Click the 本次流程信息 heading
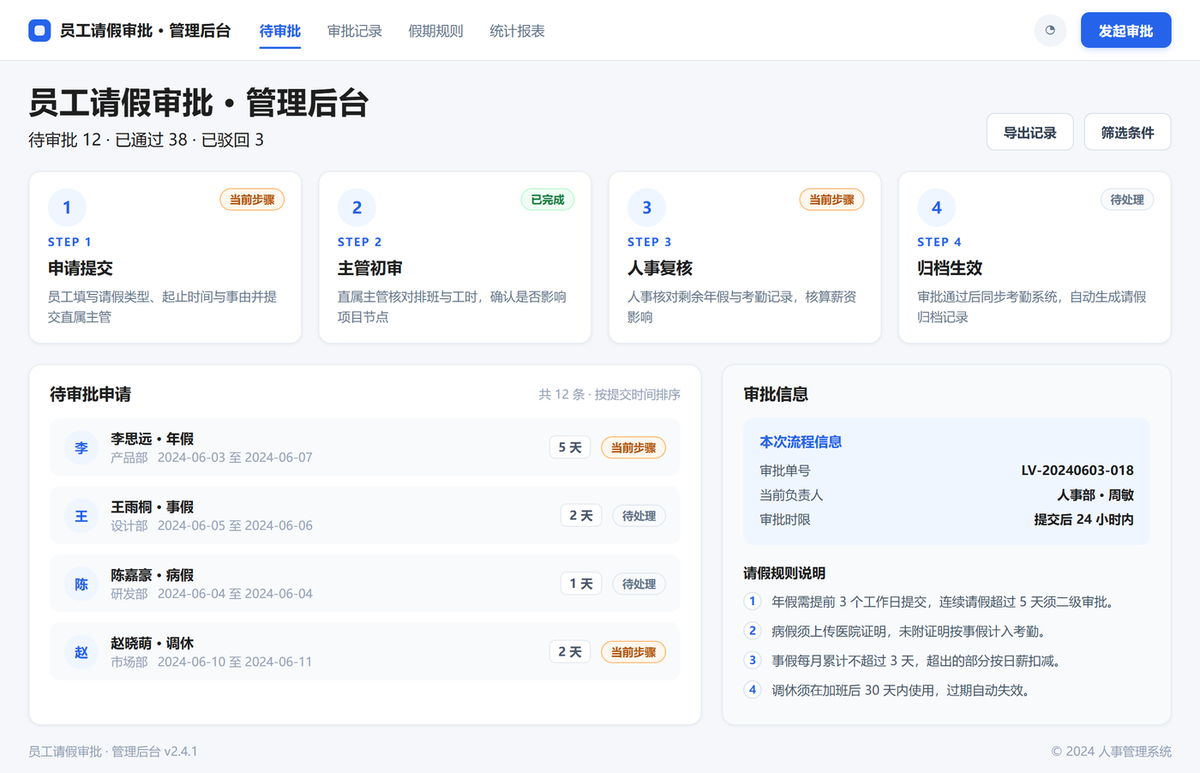 point(801,441)
